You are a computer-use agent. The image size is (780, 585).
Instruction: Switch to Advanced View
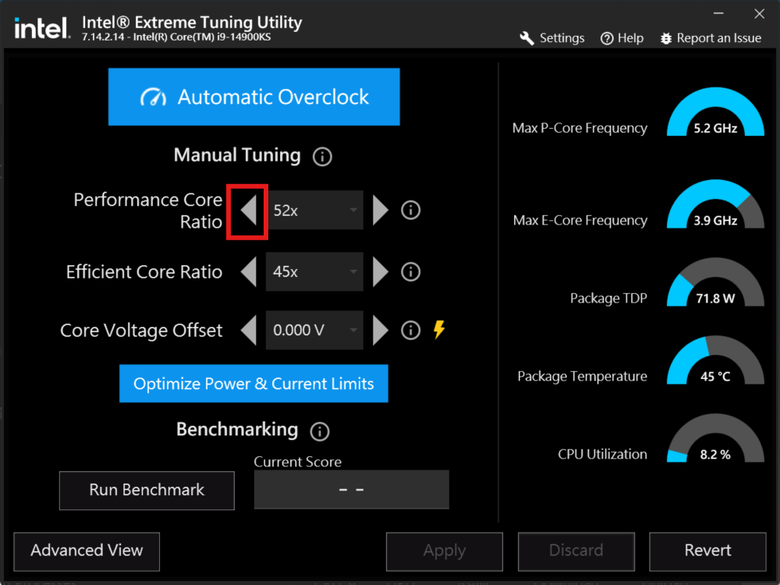pyautogui.click(x=87, y=551)
